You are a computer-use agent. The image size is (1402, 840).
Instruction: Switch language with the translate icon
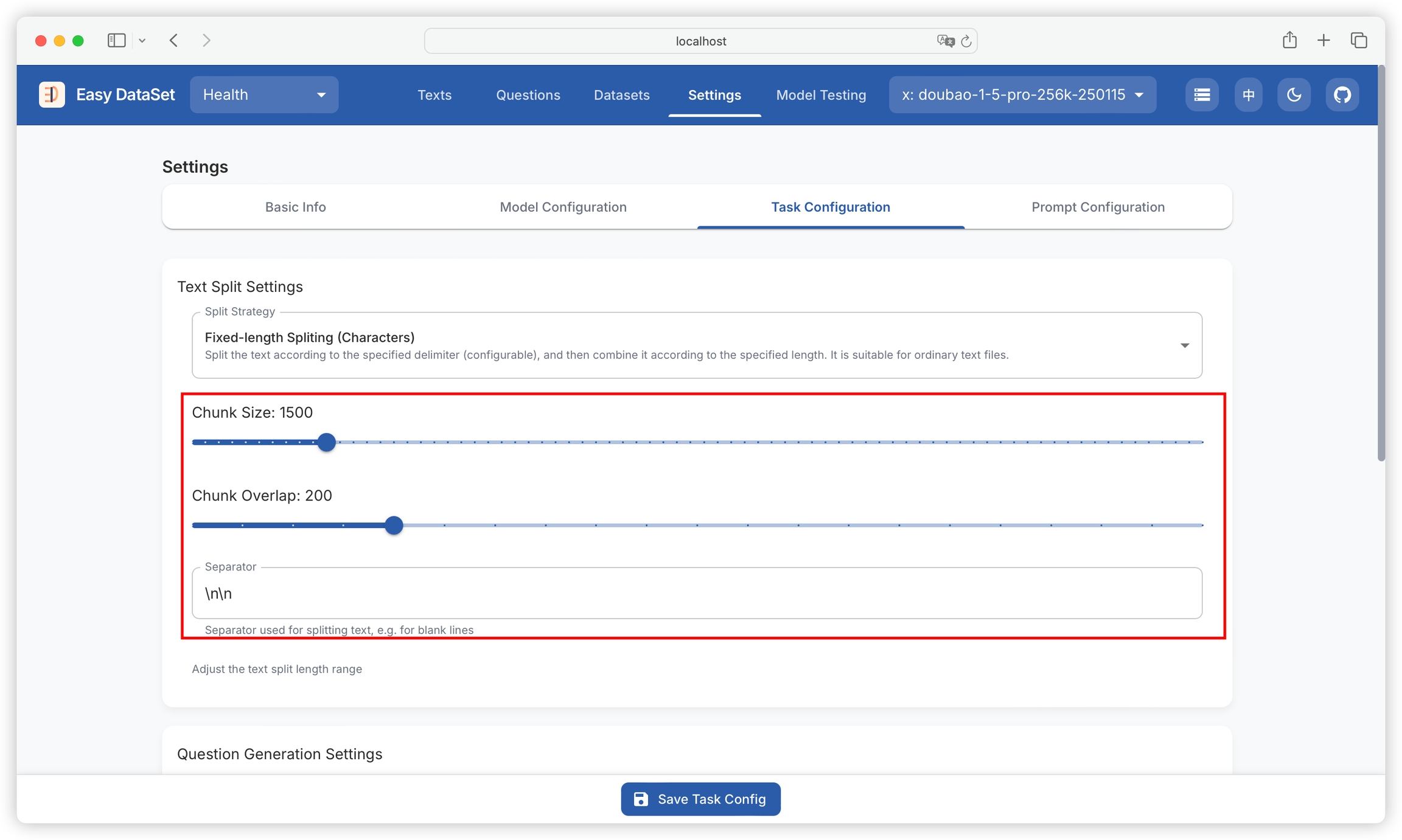click(1248, 95)
